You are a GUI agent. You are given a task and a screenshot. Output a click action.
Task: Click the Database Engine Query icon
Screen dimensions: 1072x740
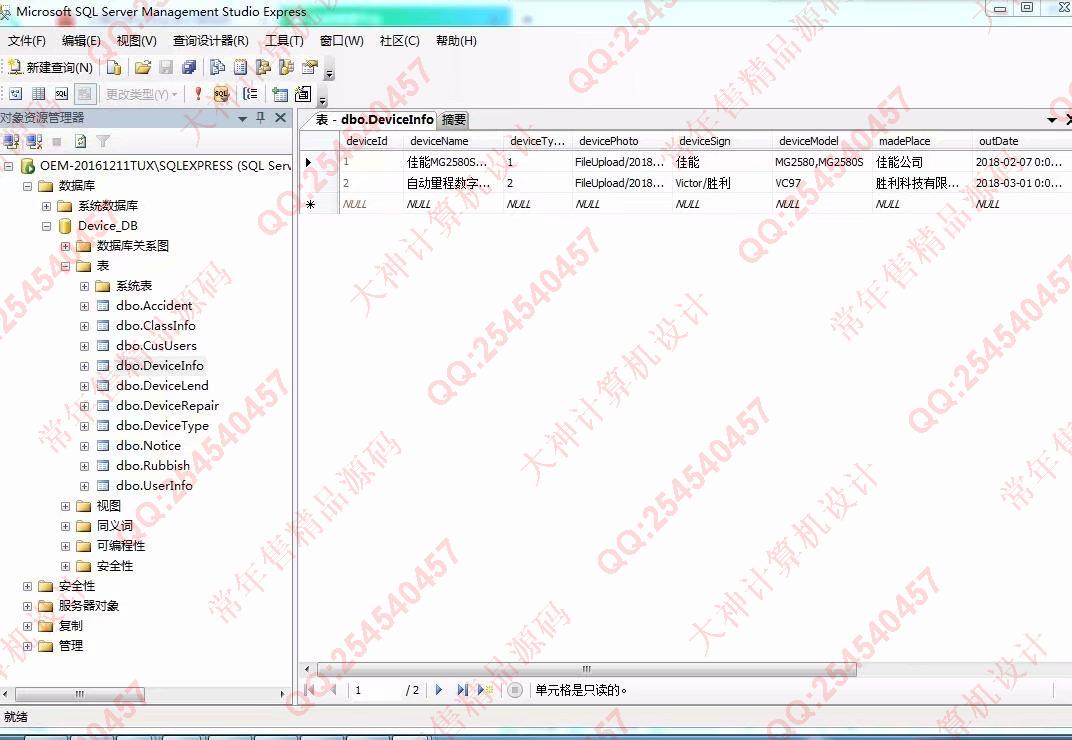(x=114, y=67)
